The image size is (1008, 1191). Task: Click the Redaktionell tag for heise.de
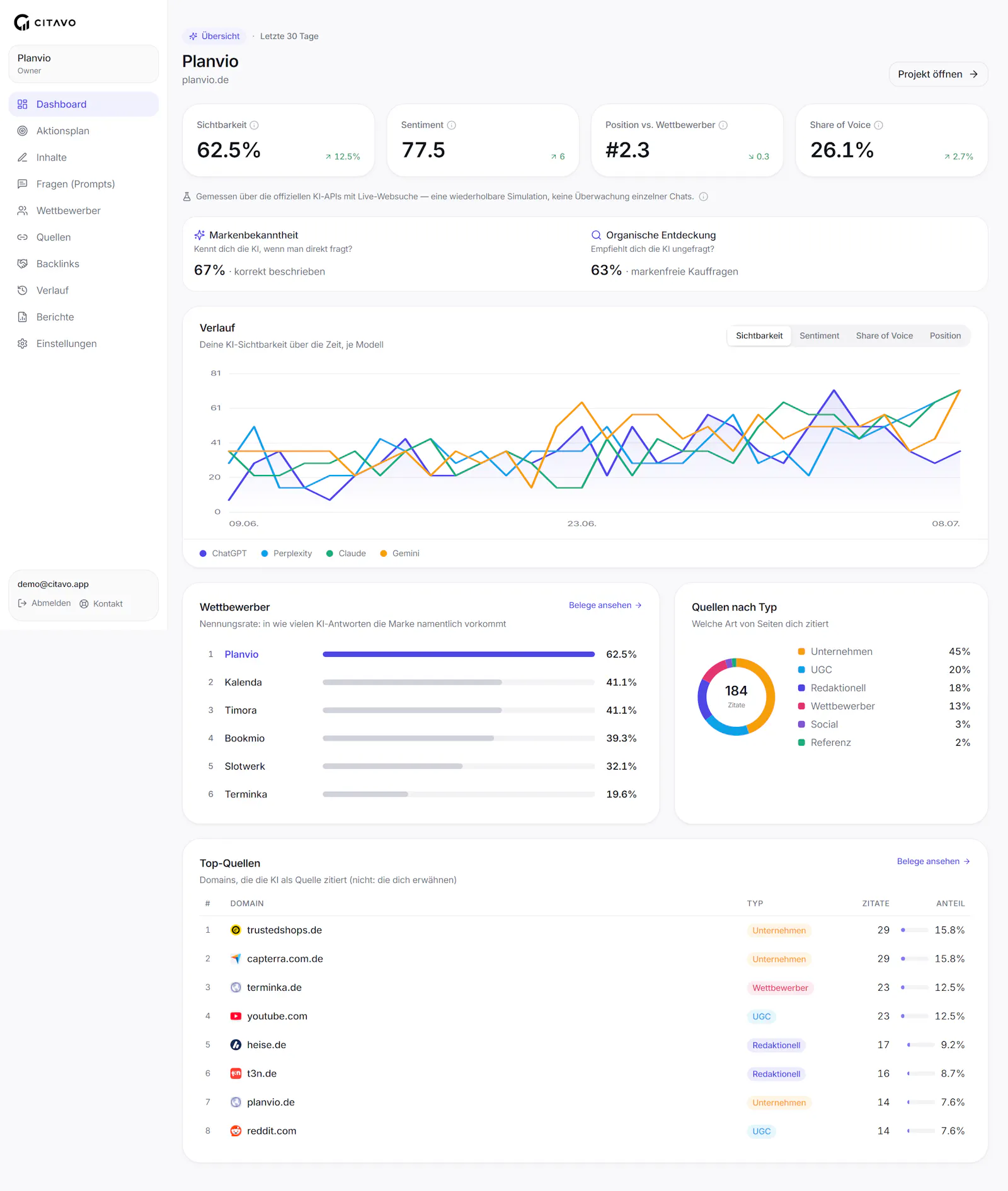[776, 1046]
